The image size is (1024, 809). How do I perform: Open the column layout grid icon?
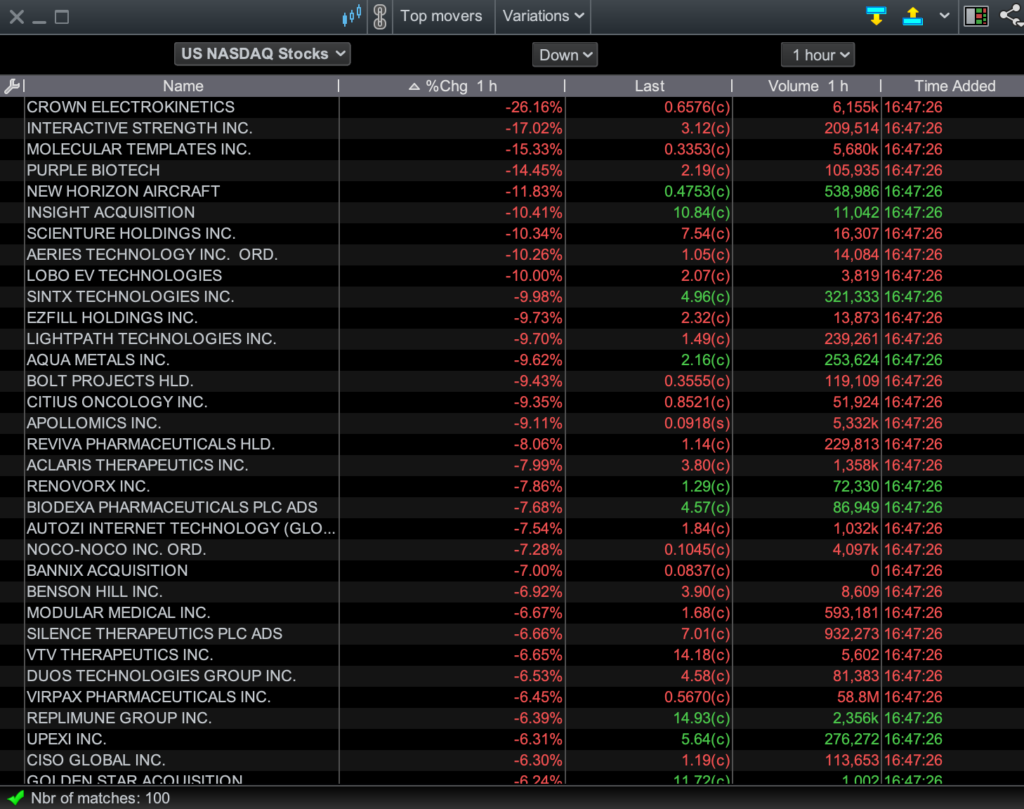tap(976, 16)
